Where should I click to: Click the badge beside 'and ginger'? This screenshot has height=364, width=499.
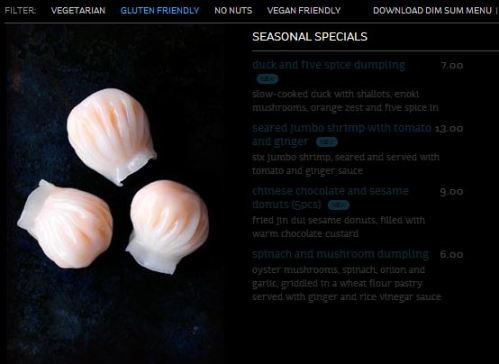[x=327, y=142]
